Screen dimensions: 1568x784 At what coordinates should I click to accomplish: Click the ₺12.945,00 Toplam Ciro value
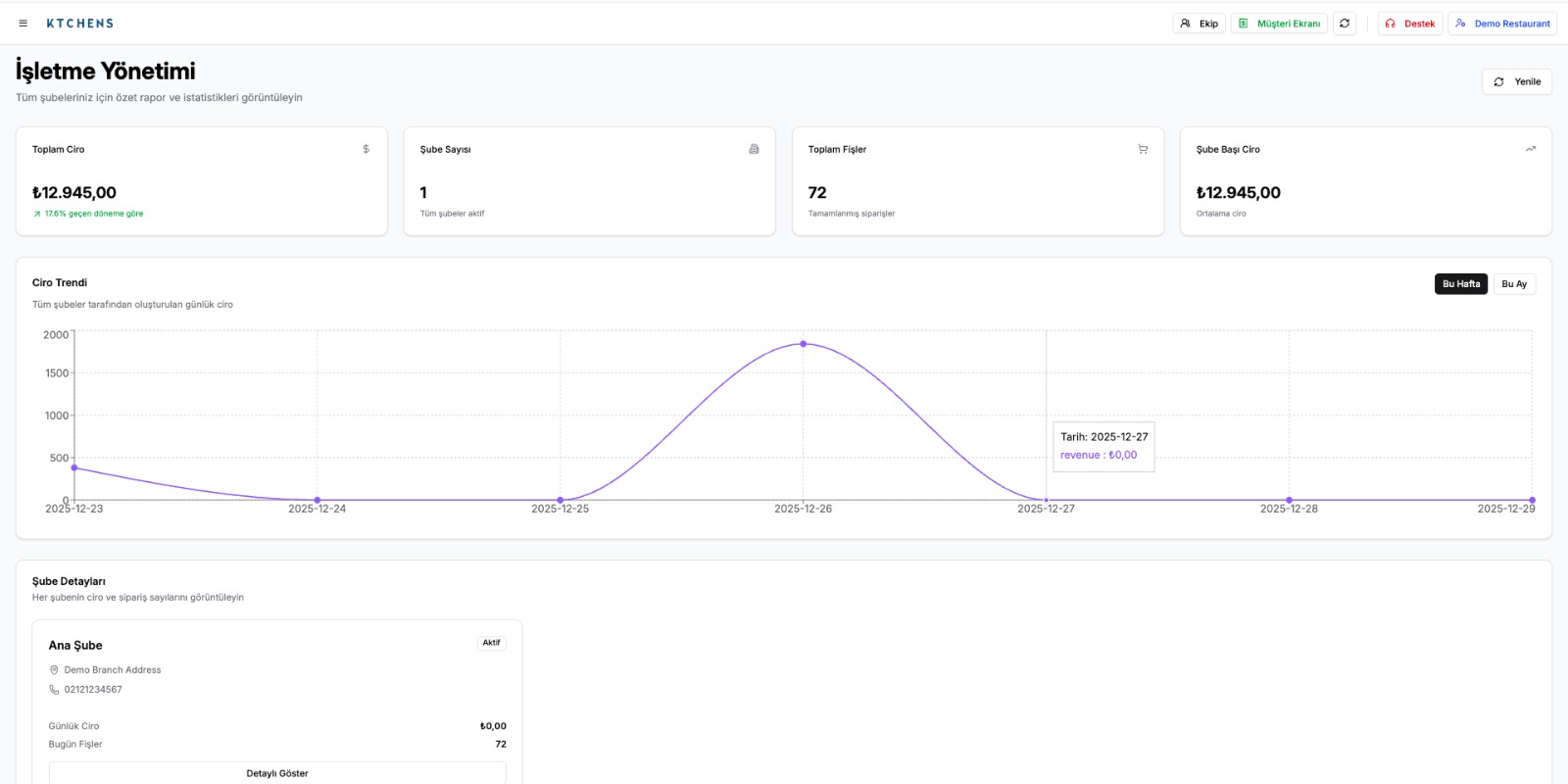(x=74, y=193)
